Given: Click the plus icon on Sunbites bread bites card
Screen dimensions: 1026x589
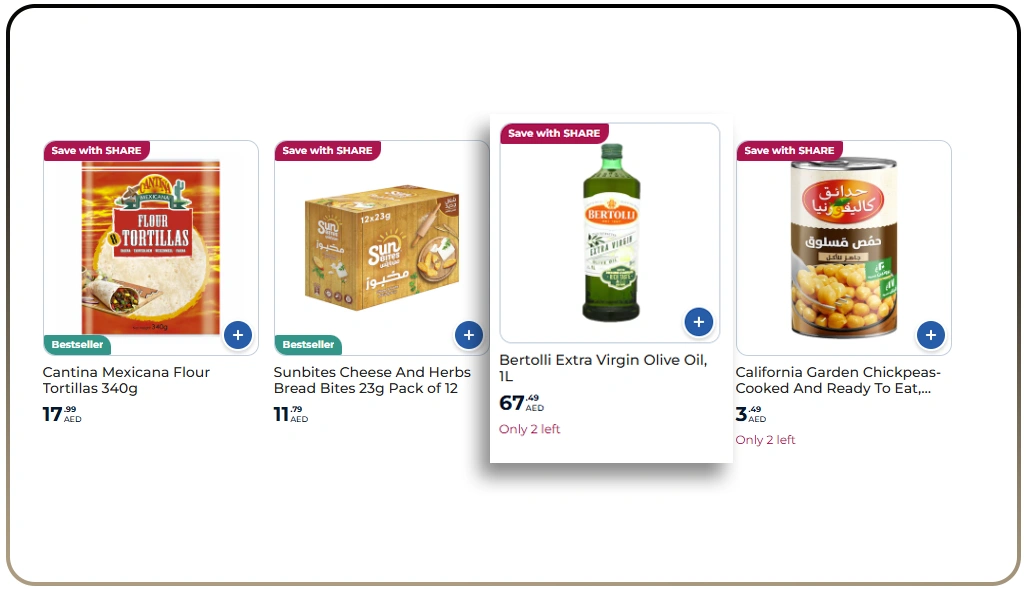Looking at the screenshot, I should pos(469,335).
